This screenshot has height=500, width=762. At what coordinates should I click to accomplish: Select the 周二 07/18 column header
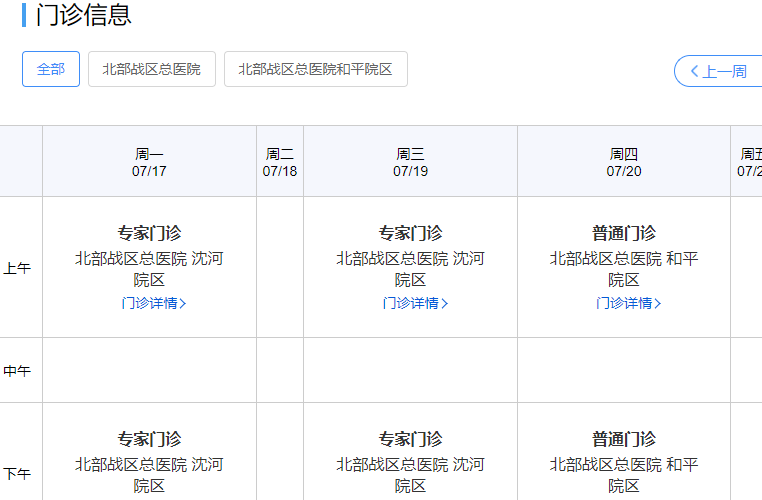tap(280, 162)
